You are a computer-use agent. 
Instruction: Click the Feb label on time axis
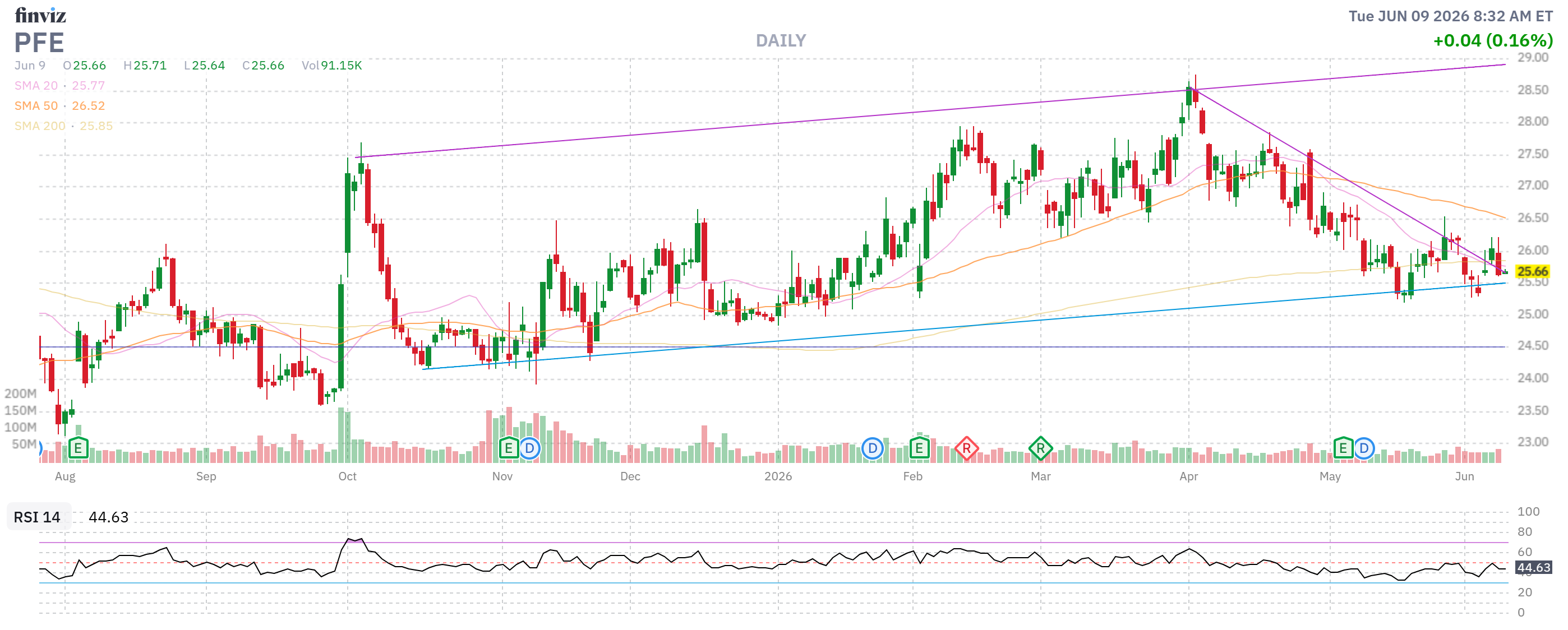[913, 476]
